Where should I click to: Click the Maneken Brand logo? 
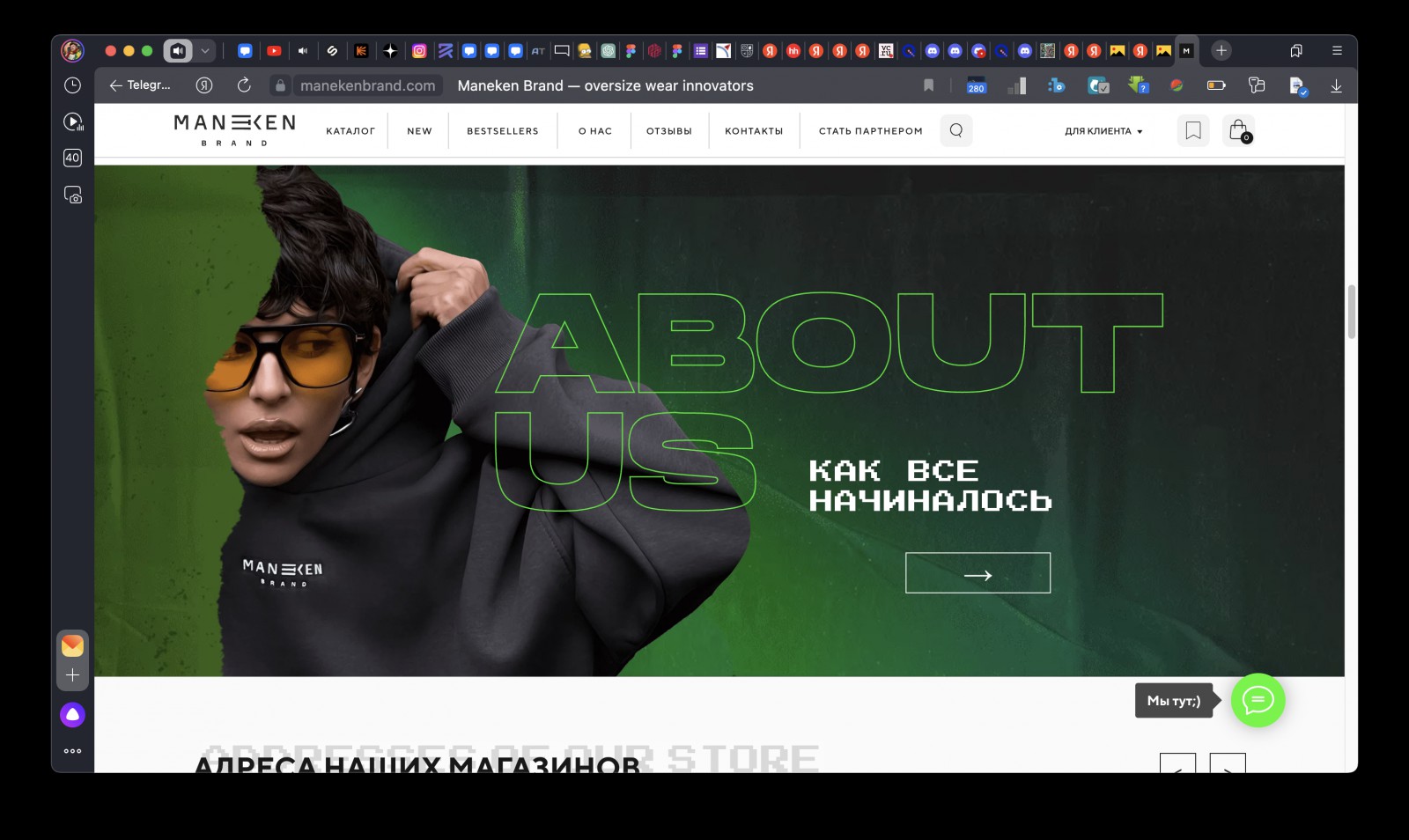point(234,129)
